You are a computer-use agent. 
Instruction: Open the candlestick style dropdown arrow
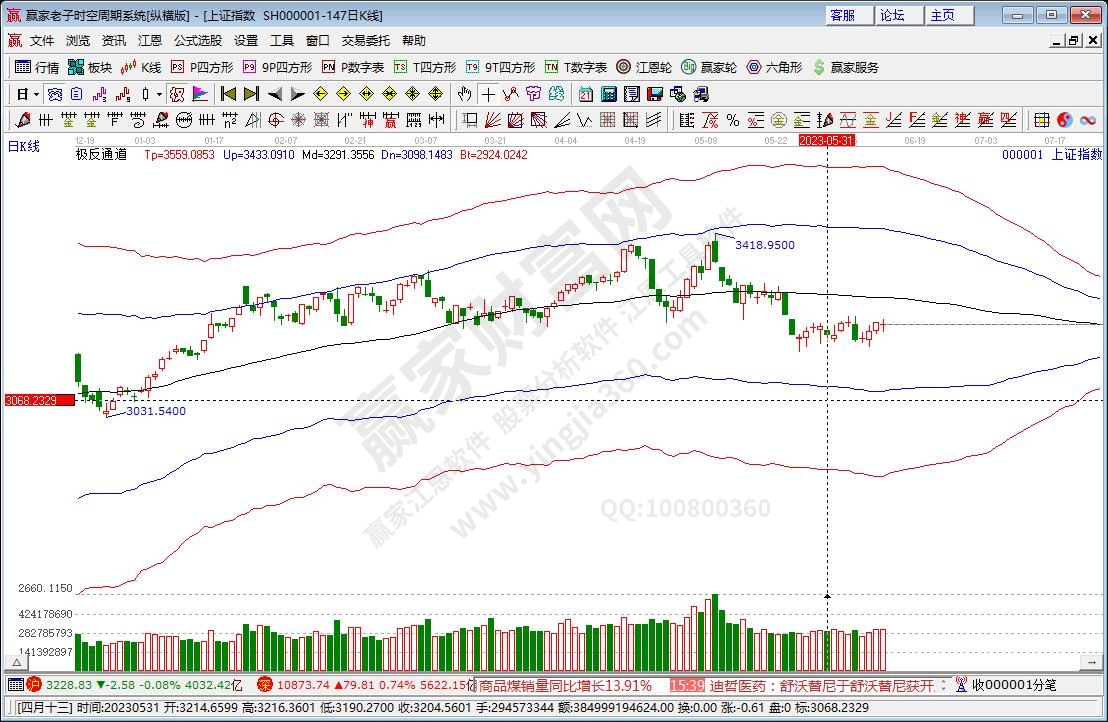coord(159,94)
